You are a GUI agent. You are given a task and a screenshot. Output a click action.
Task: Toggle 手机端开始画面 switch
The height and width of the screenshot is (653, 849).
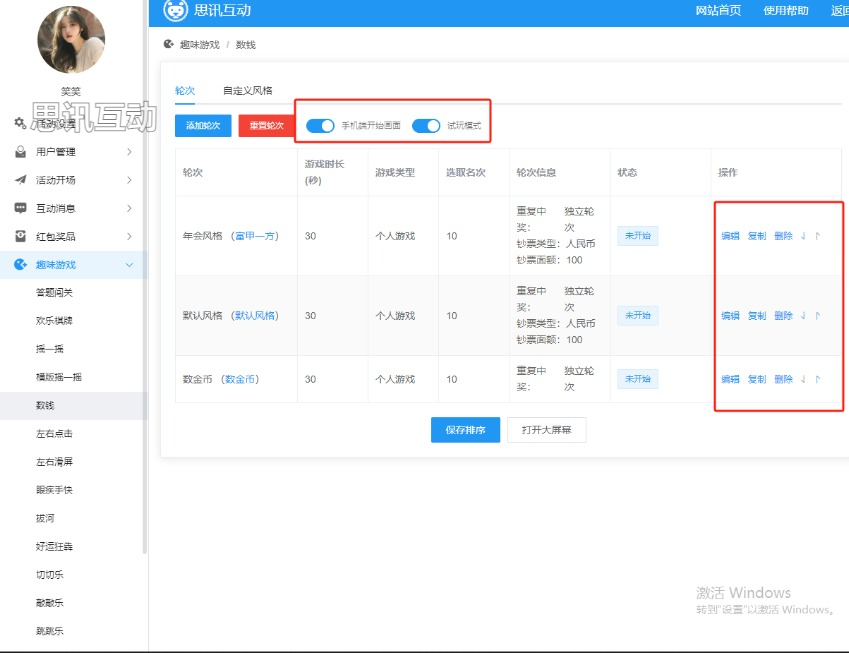(x=320, y=126)
